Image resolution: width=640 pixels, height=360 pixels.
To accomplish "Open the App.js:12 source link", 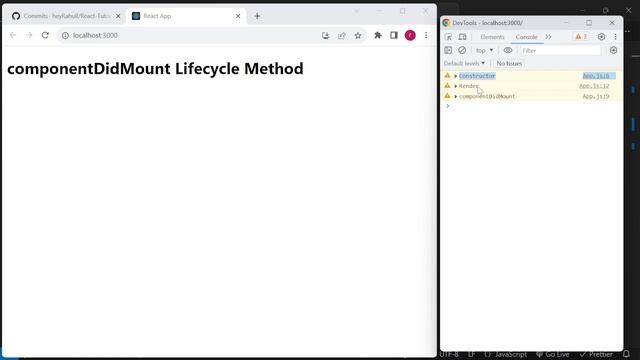I will click(594, 86).
